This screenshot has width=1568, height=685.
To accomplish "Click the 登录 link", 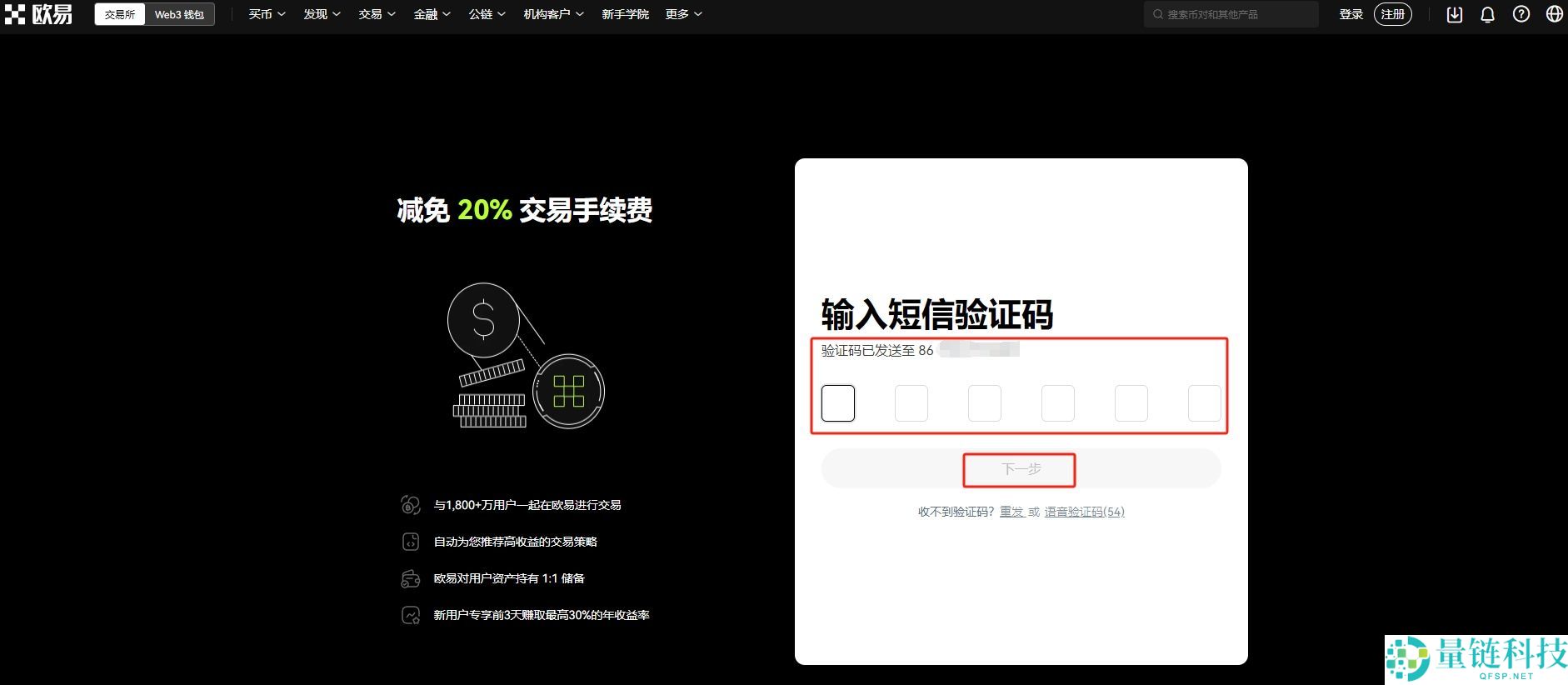I will click(1351, 14).
